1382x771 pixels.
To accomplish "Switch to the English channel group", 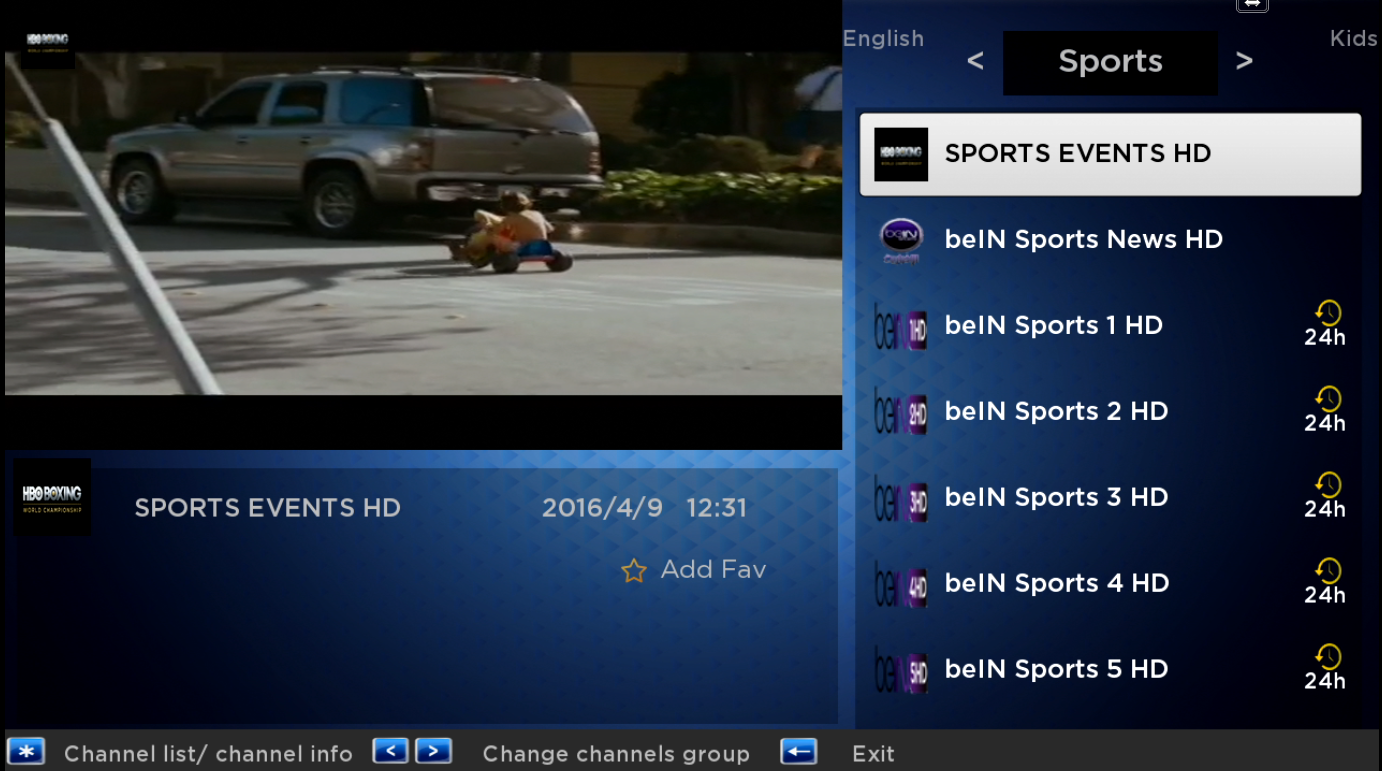I will (x=883, y=39).
